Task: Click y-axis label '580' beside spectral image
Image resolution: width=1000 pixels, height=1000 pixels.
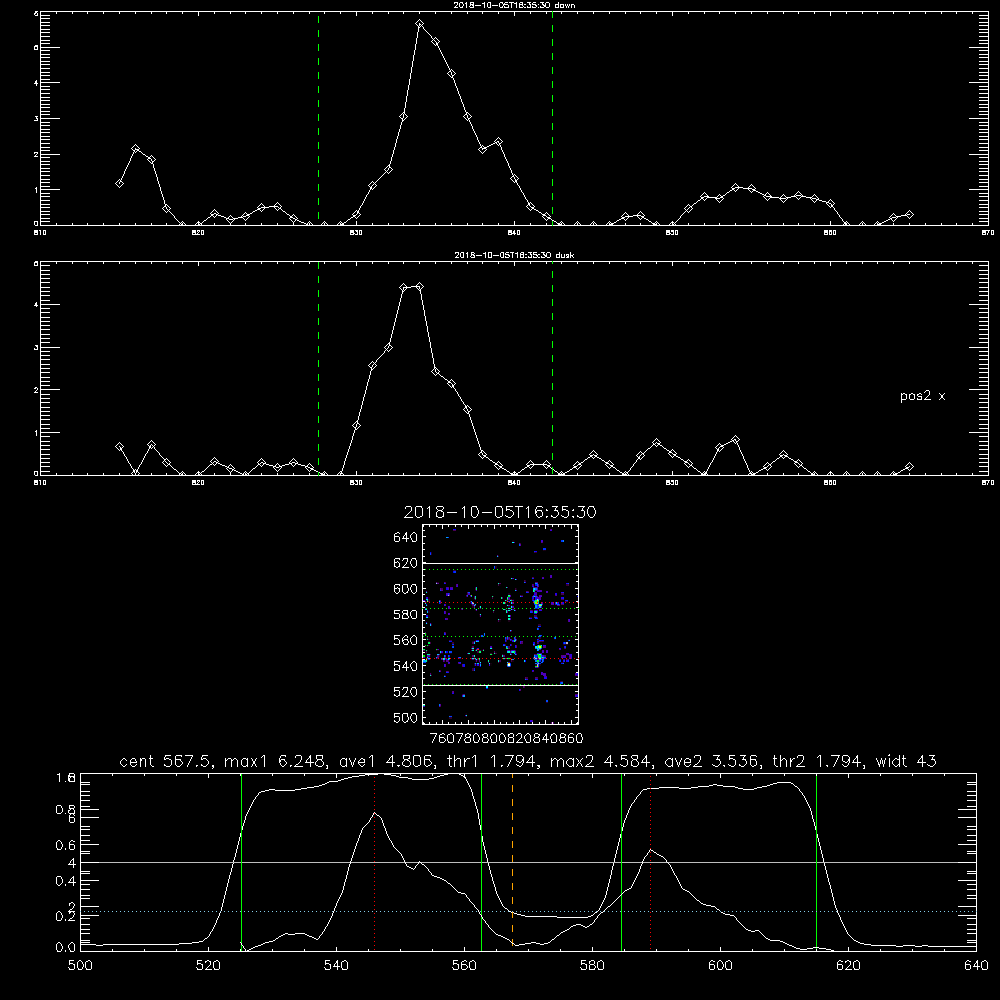Action: 406,615
